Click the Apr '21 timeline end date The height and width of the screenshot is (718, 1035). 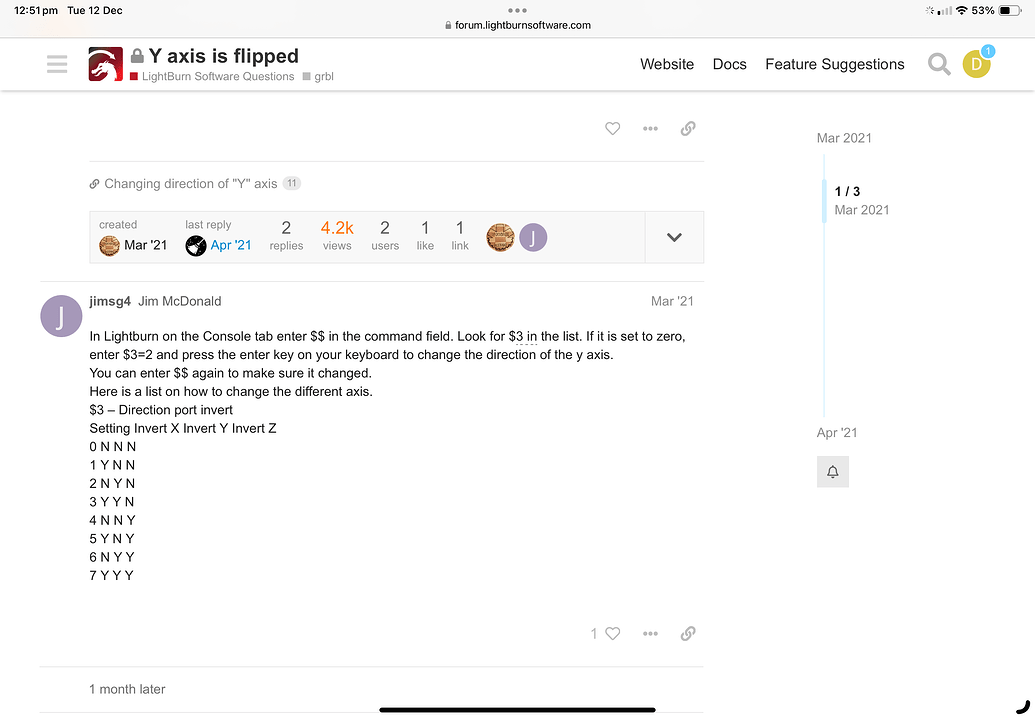[837, 433]
